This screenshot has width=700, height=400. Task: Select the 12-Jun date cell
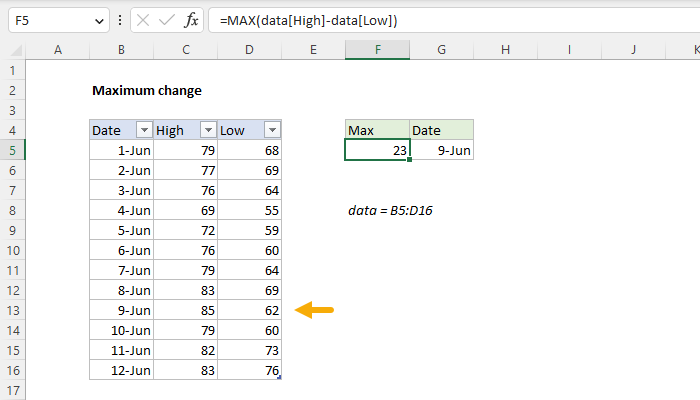(121, 371)
